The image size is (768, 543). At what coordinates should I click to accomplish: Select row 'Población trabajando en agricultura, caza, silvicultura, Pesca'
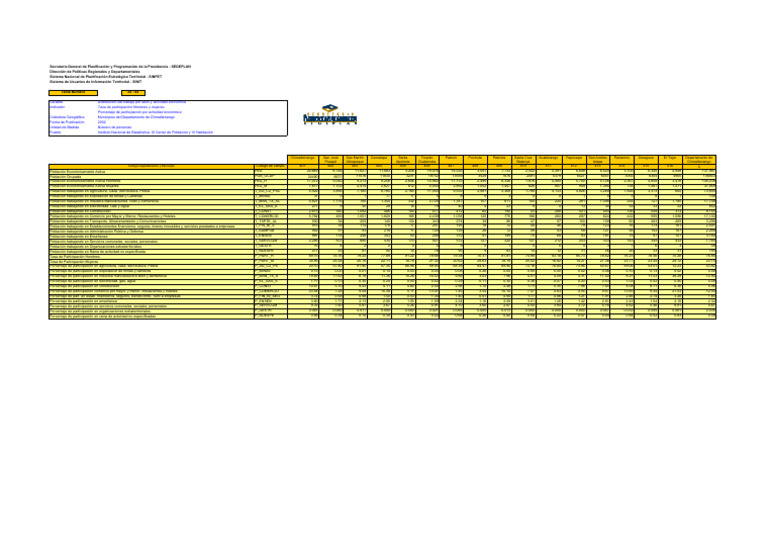(x=151, y=191)
